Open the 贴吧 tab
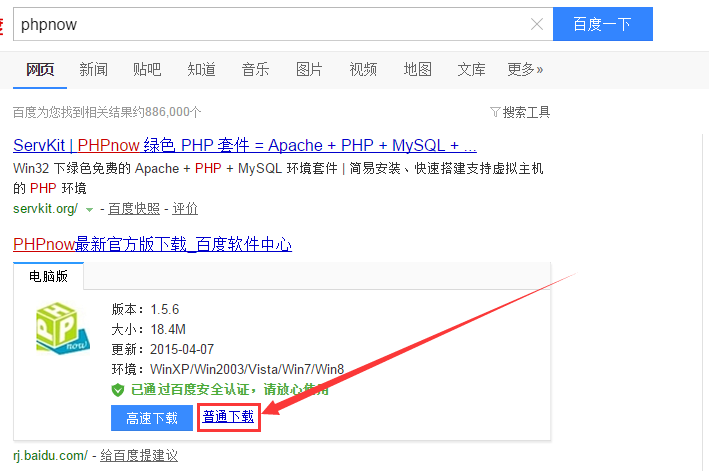 [x=147, y=69]
